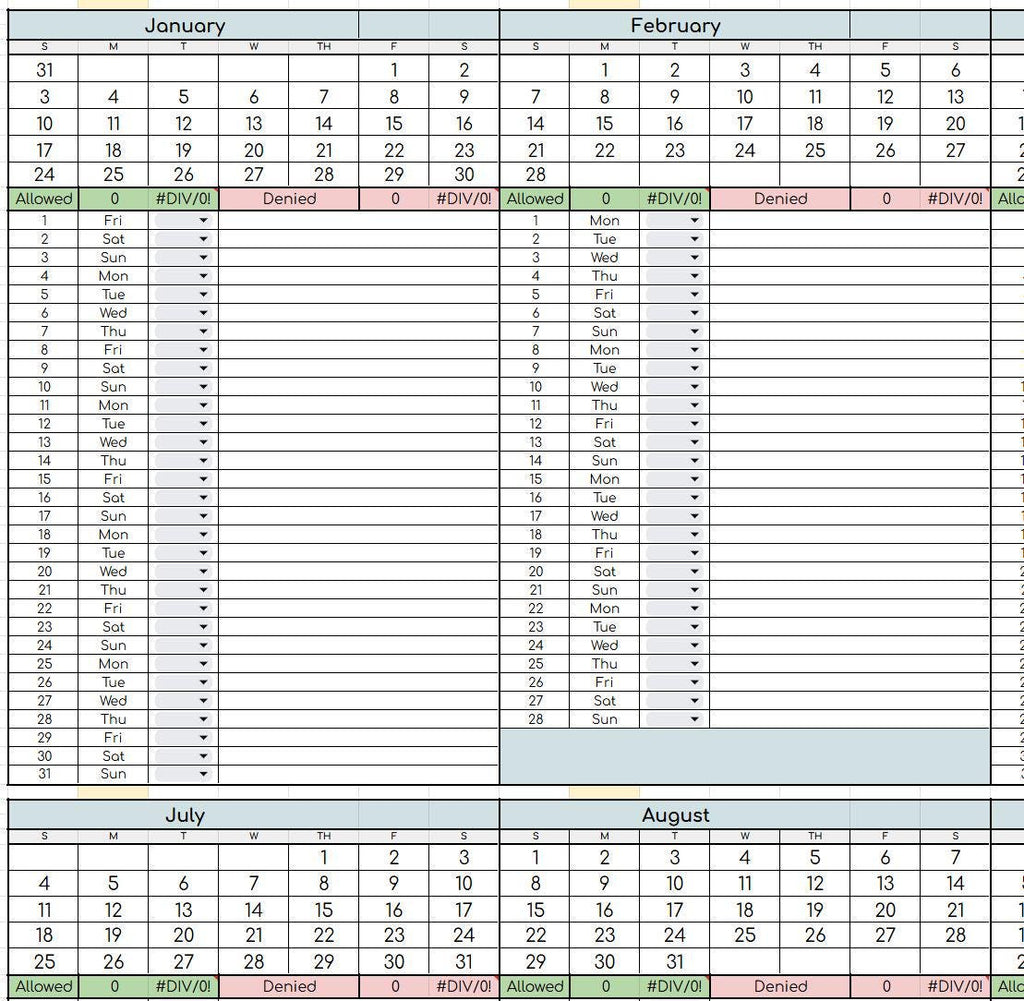Select January's green Allowed label cell
Image resolution: width=1024 pixels, height=1001 pixels.
43,199
